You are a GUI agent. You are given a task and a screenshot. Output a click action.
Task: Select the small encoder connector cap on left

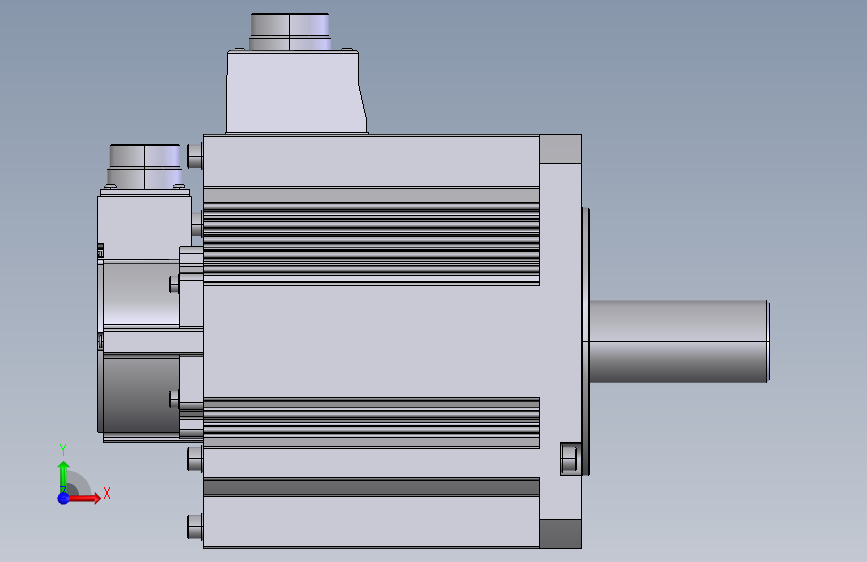click(145, 166)
